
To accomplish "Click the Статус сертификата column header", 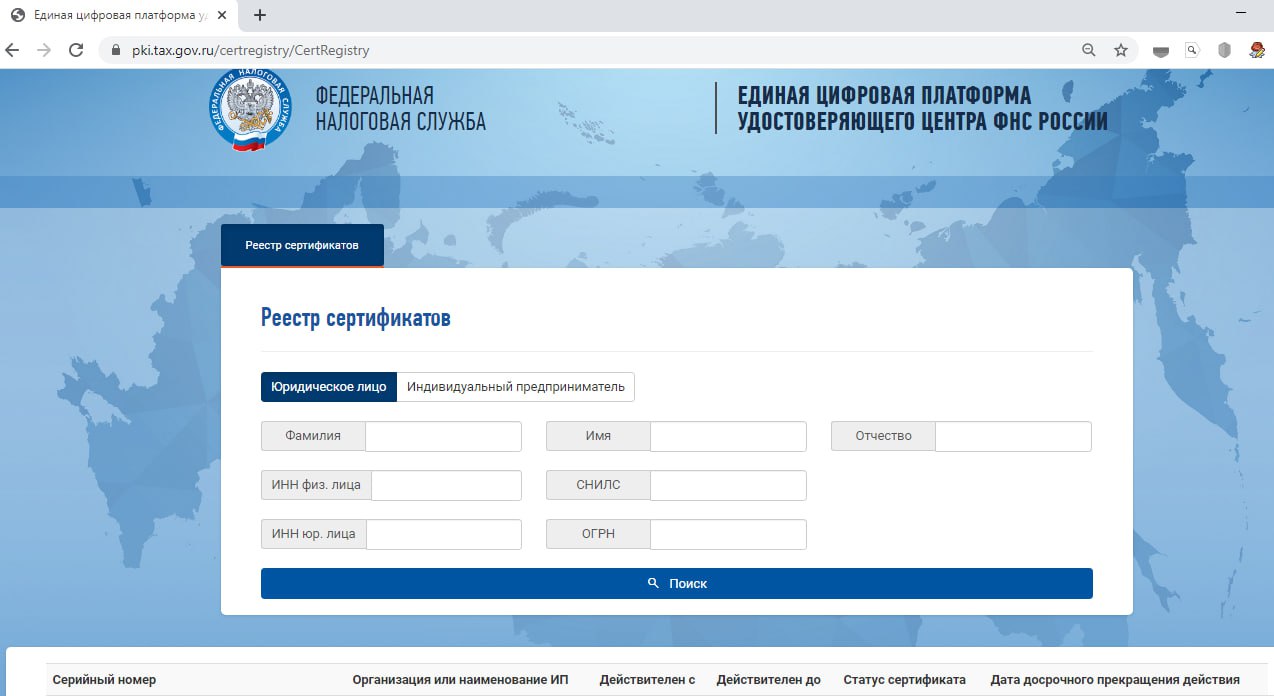I will (905, 680).
